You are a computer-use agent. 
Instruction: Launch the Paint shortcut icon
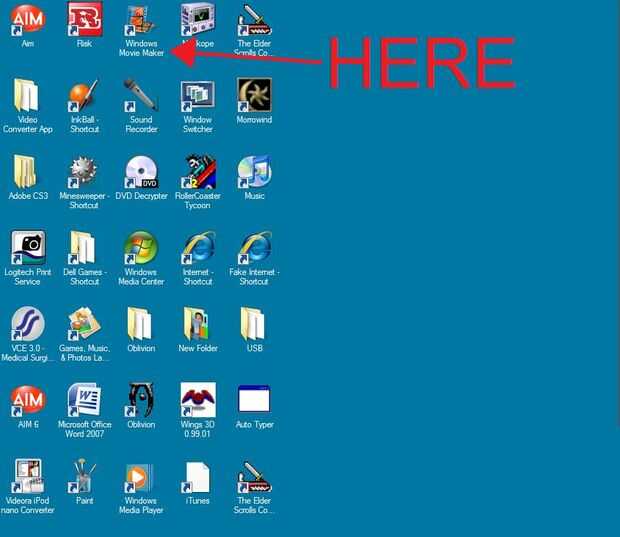[x=82, y=476]
